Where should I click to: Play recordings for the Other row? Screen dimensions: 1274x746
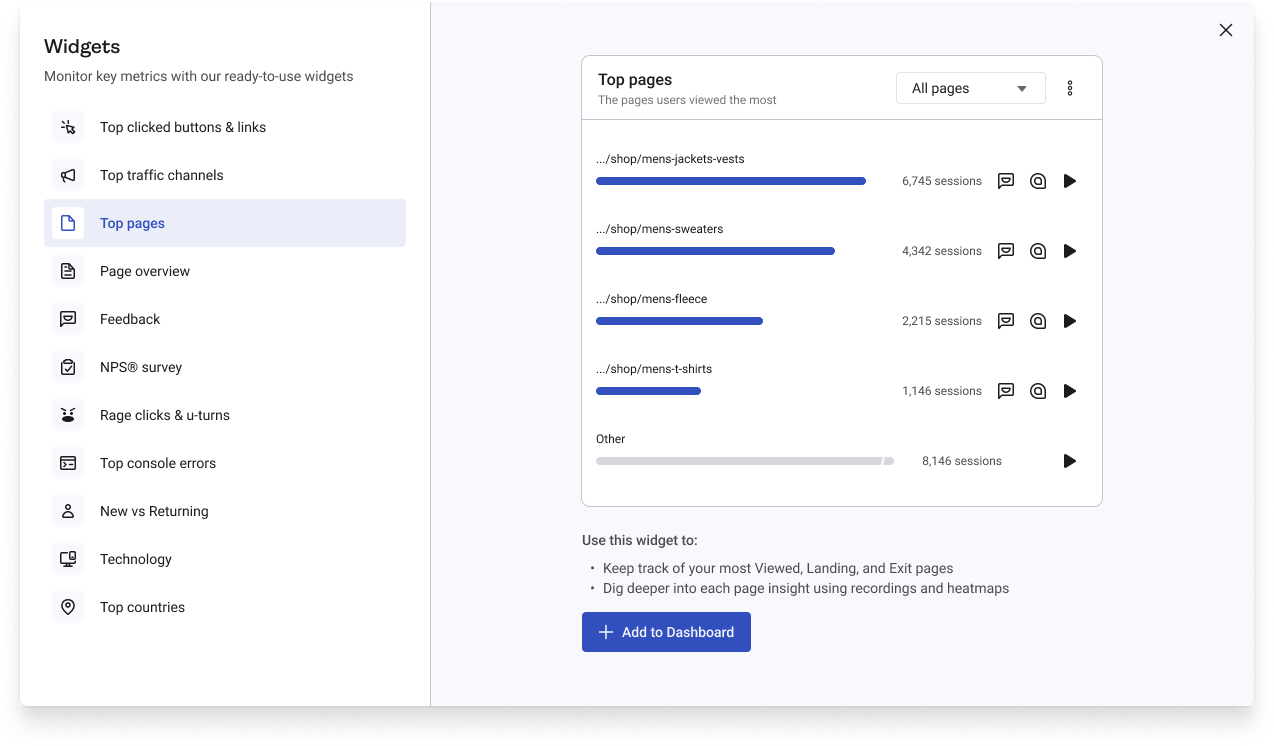tap(1070, 461)
